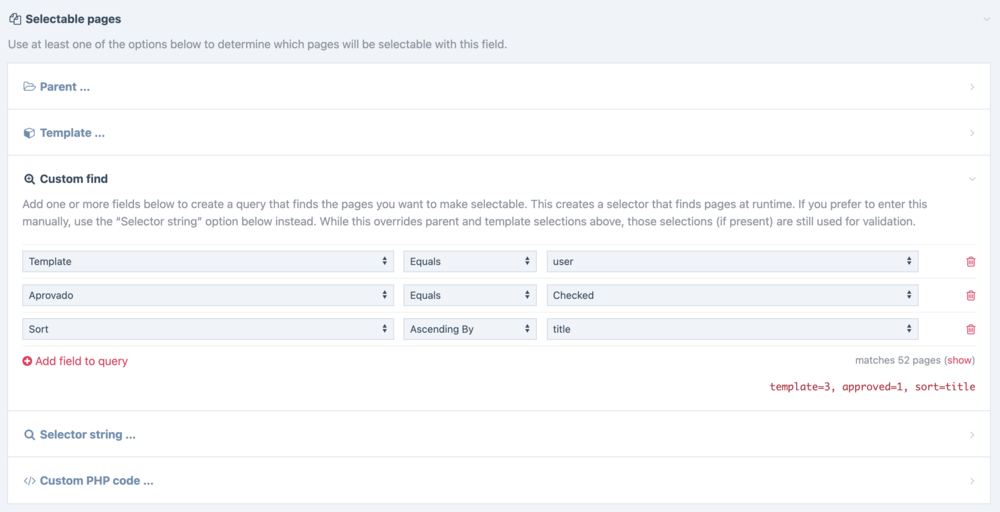
Task: Click the folder icon next to Parent
Action: point(29,87)
